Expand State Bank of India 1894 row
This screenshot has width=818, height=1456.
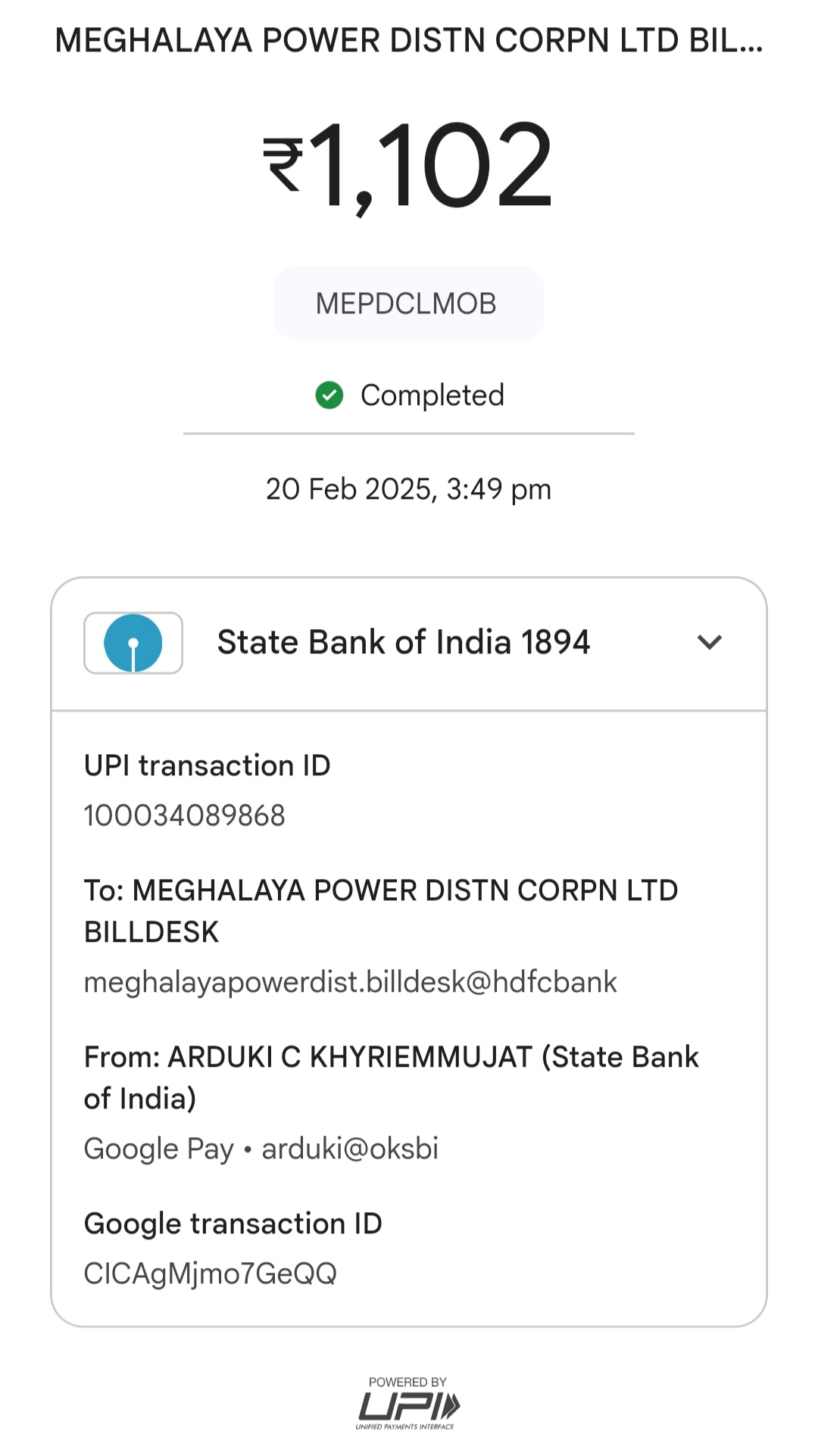[x=403, y=643]
